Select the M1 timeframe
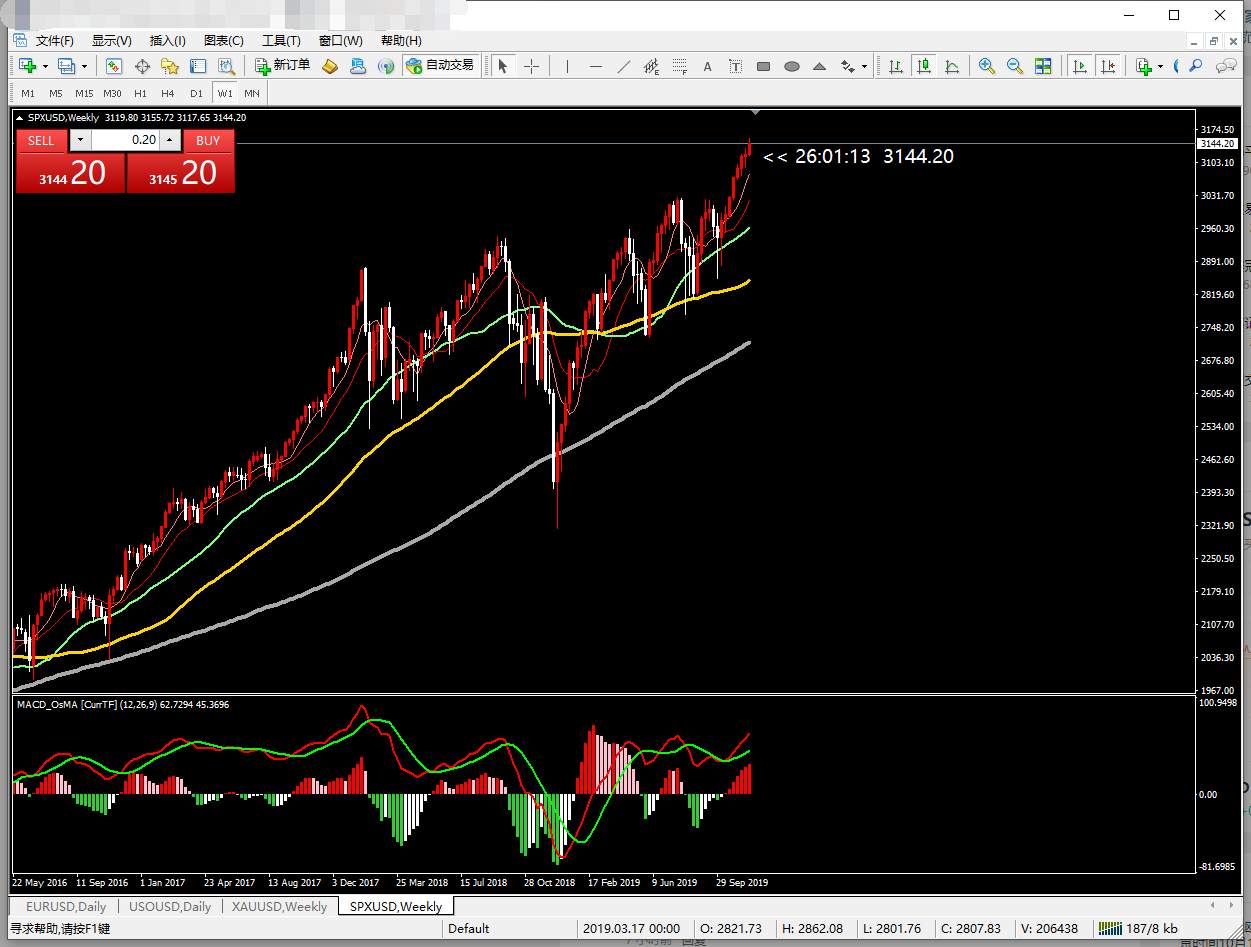Image resolution: width=1251 pixels, height=947 pixels. coord(28,93)
